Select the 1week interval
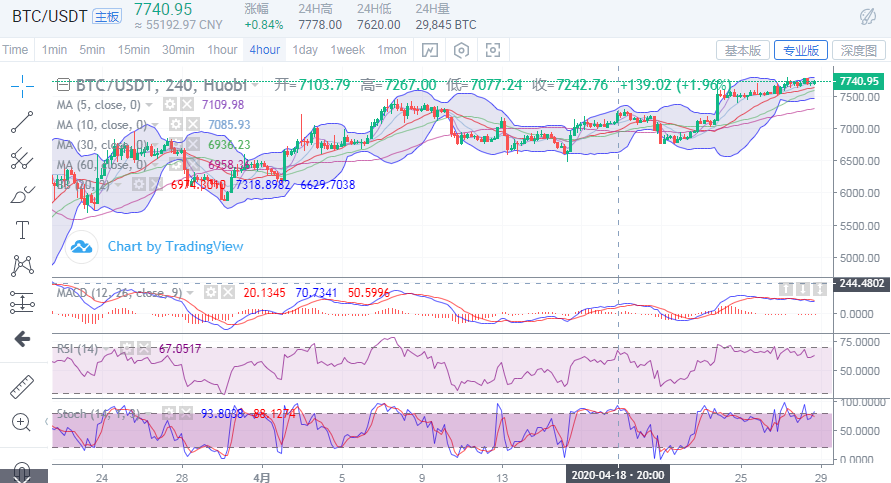 click(x=348, y=50)
